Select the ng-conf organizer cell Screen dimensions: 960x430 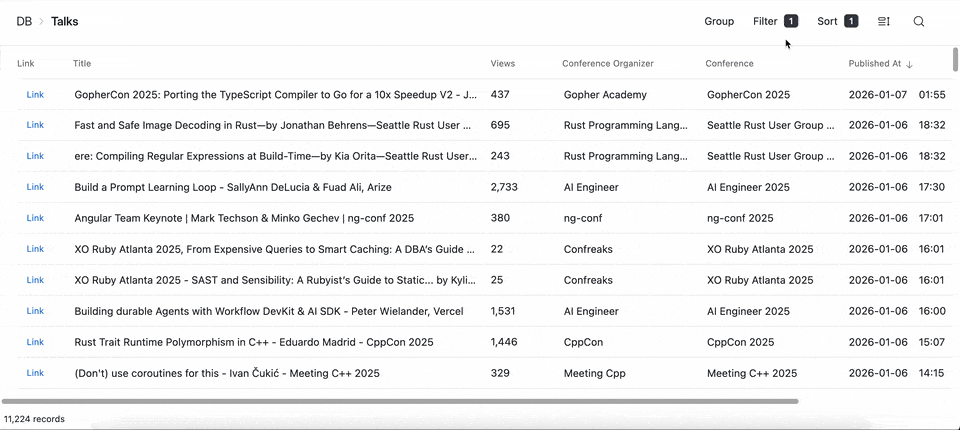(x=583, y=218)
